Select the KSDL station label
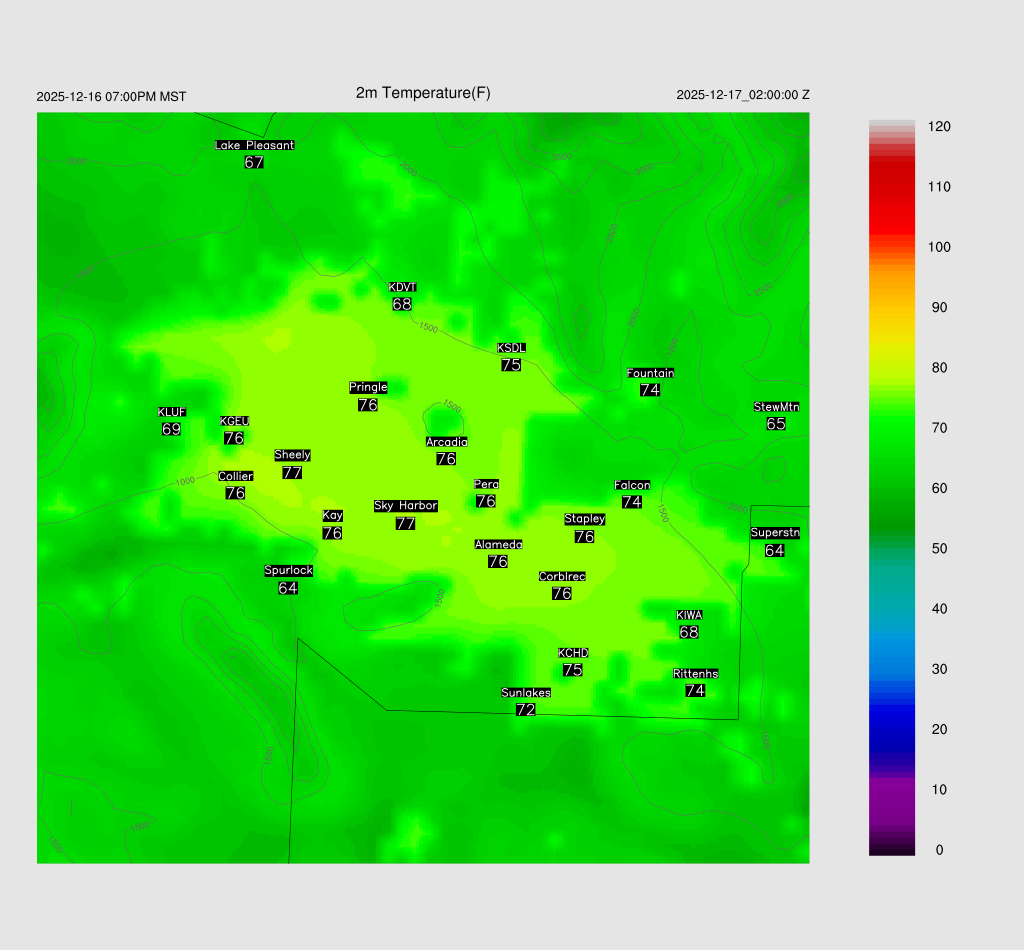This screenshot has width=1024, height=950. tap(511, 348)
